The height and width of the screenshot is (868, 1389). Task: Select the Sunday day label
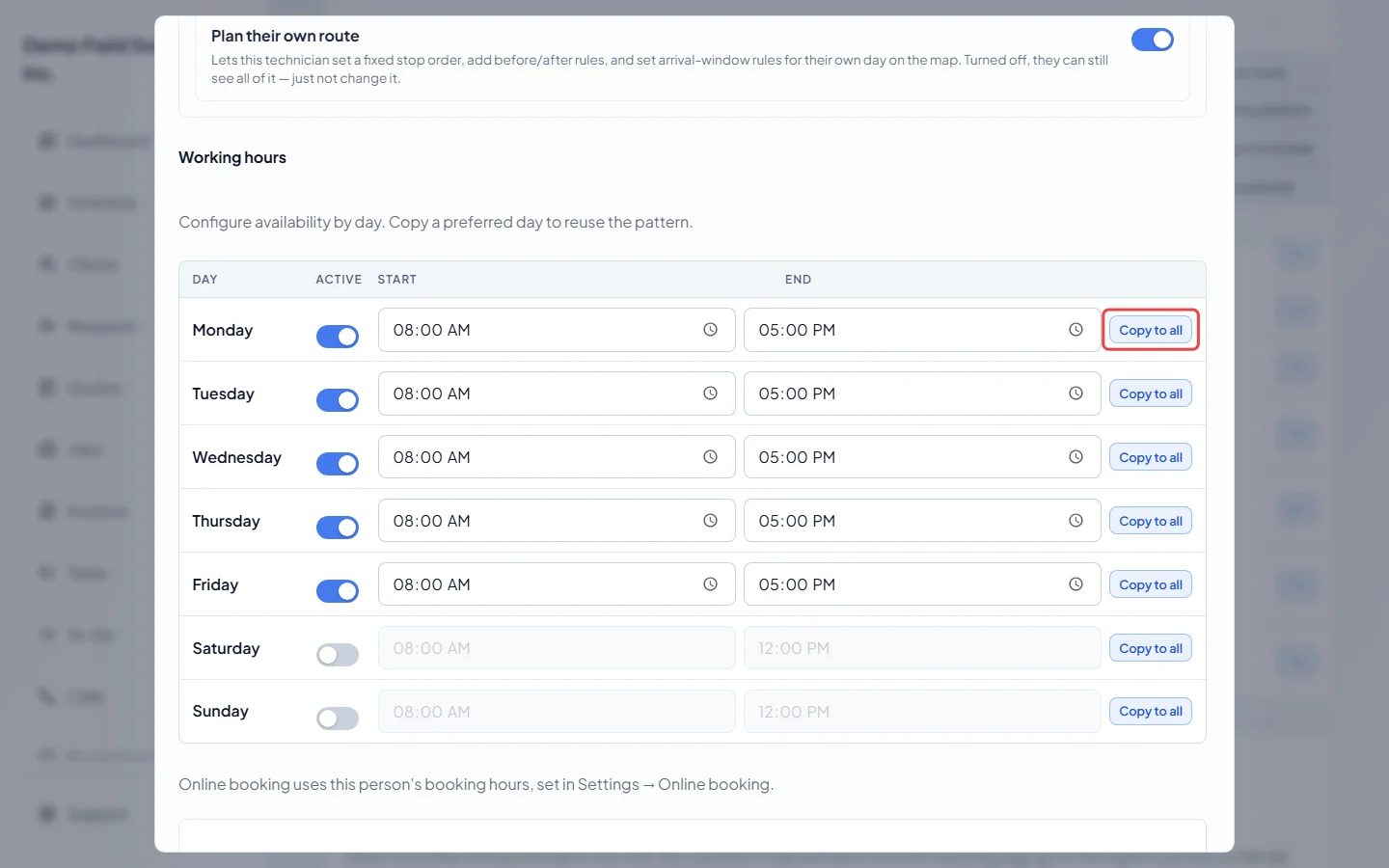pos(220,712)
